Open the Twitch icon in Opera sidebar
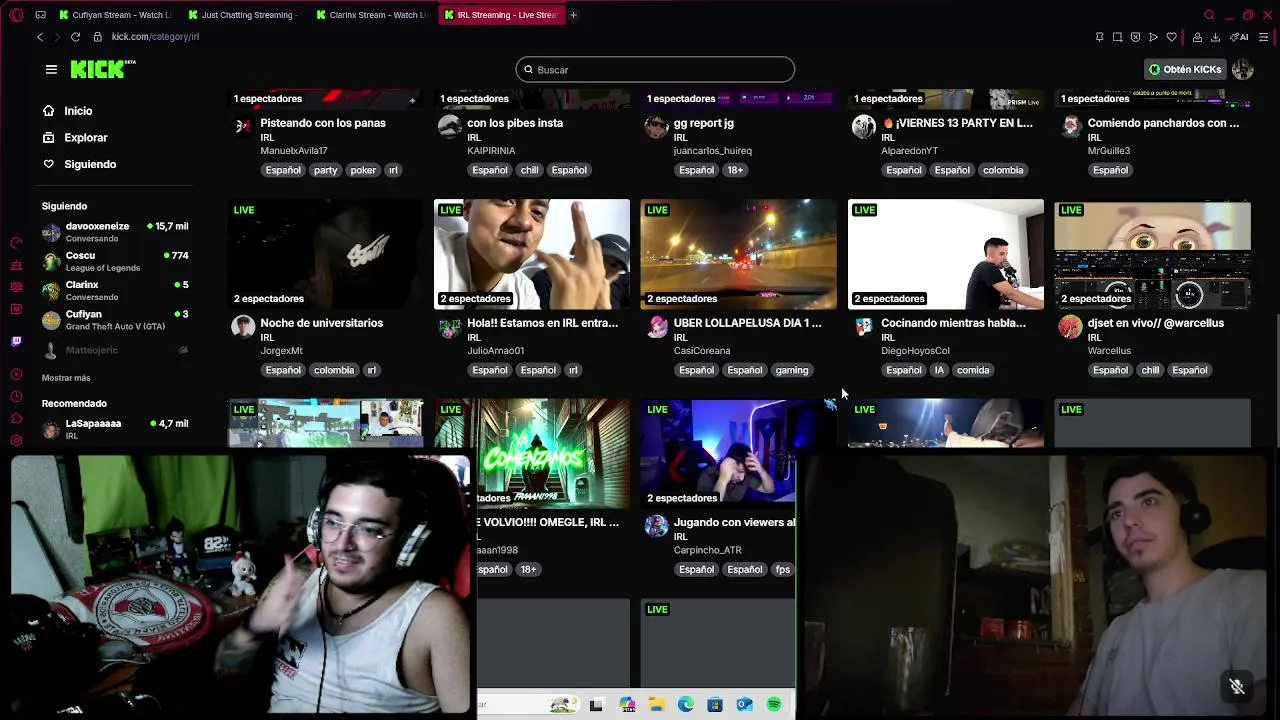 pyautogui.click(x=16, y=342)
